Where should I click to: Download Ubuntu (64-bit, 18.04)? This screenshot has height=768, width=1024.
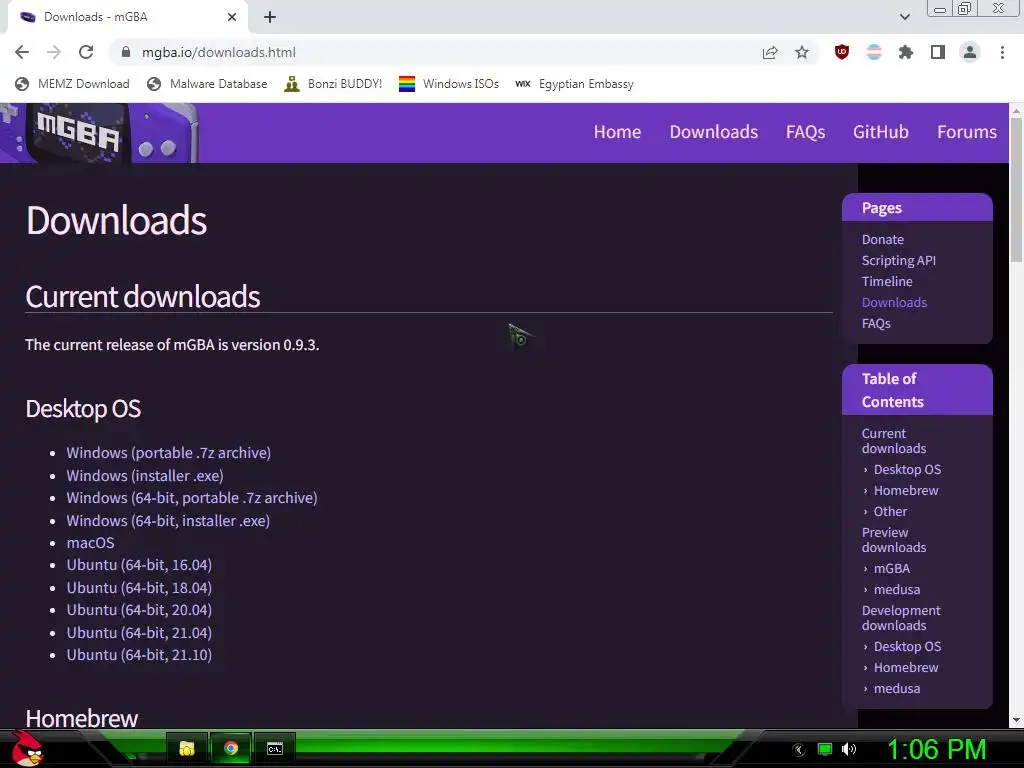[139, 588]
